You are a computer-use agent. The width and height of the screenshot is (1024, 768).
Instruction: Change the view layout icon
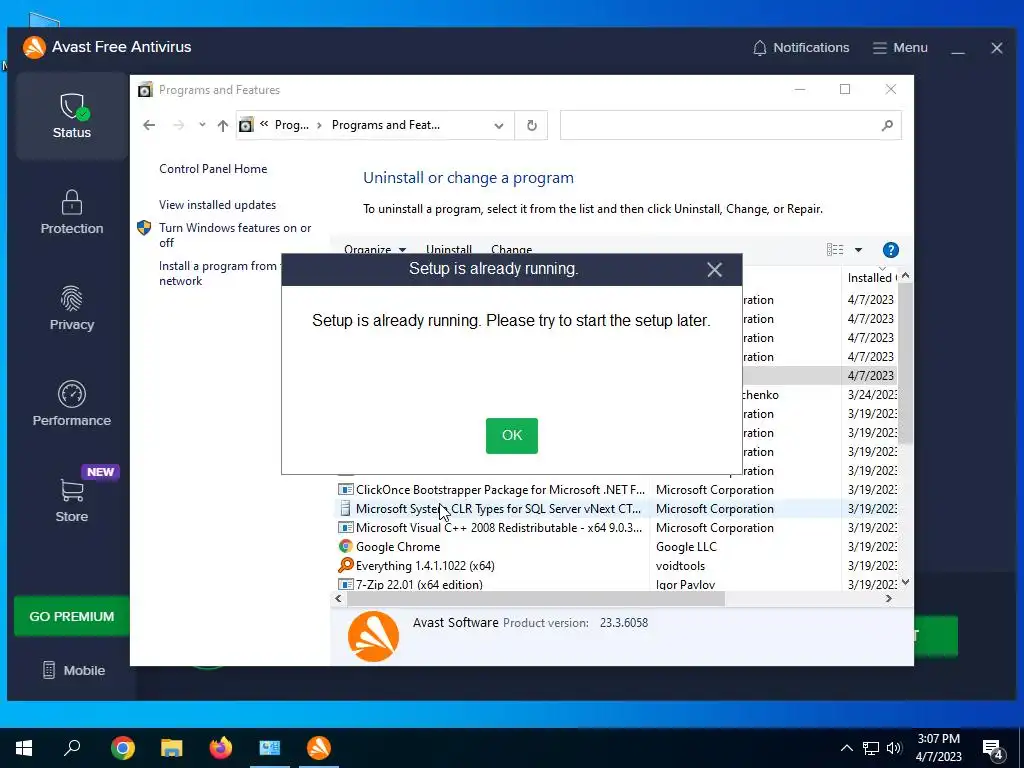tap(835, 249)
